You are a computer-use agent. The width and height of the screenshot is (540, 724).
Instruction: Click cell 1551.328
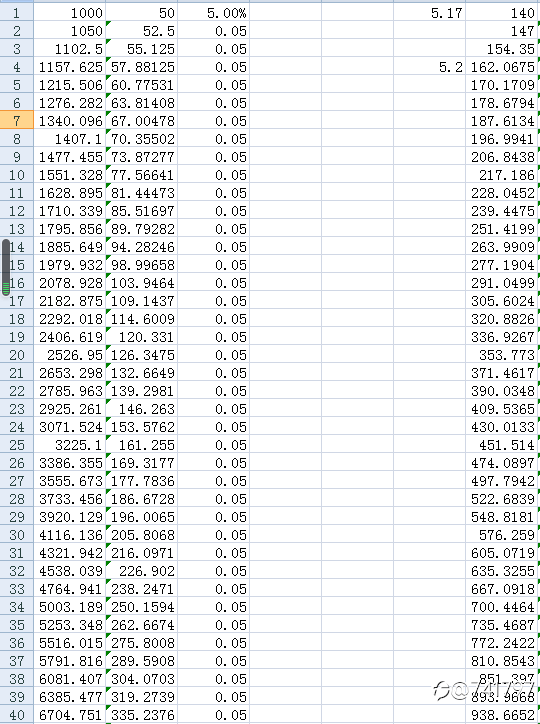coord(70,175)
